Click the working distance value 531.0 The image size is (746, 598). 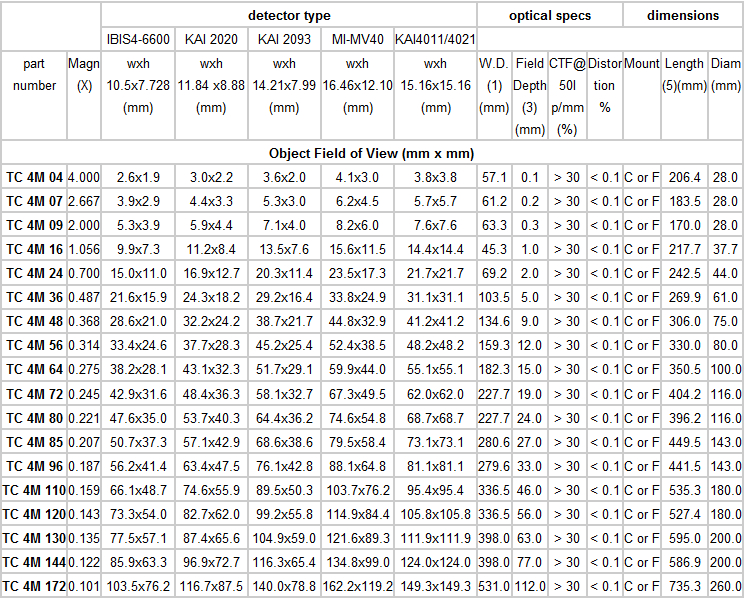point(494,585)
